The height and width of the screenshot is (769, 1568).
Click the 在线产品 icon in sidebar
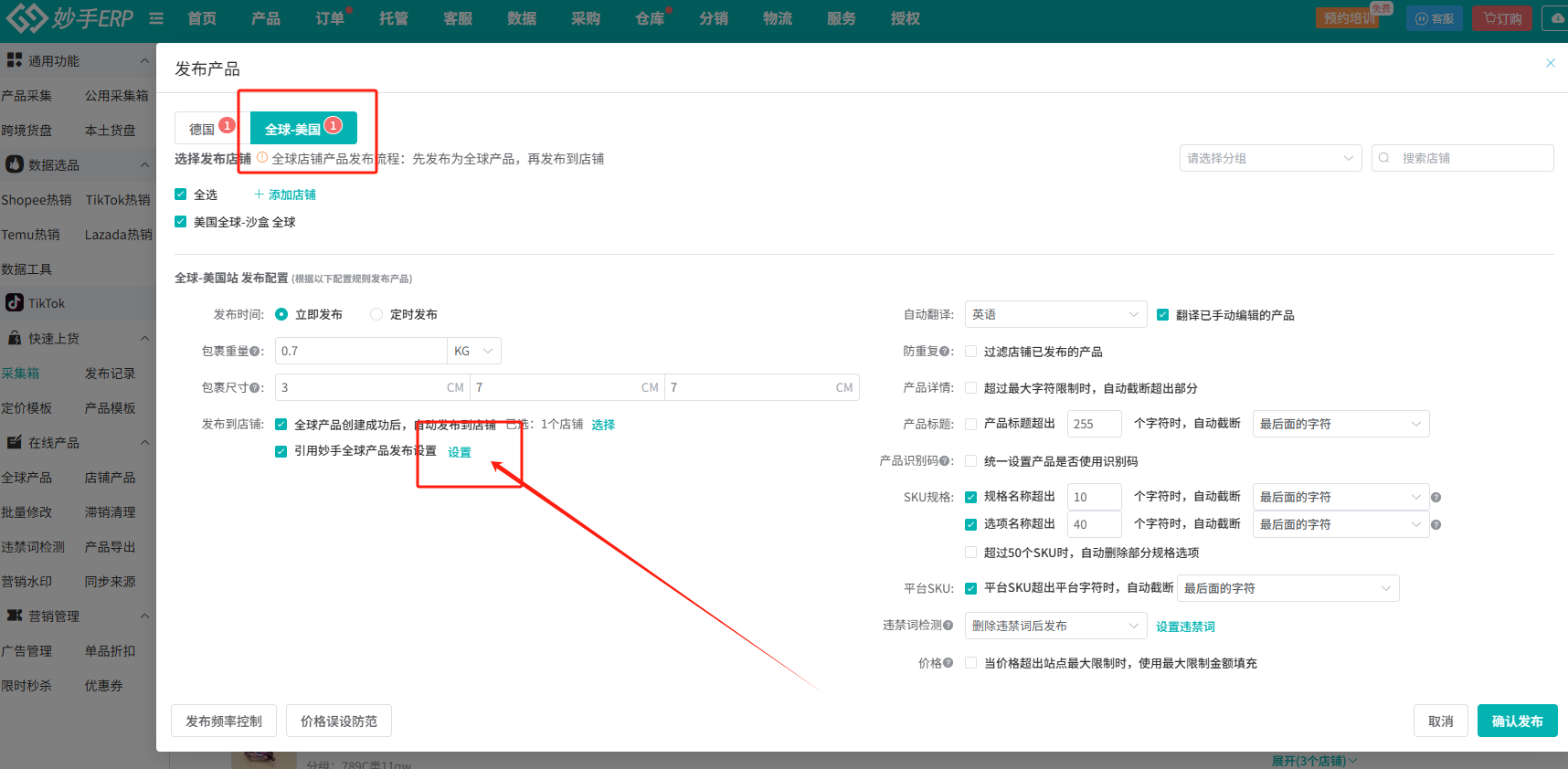click(15, 442)
